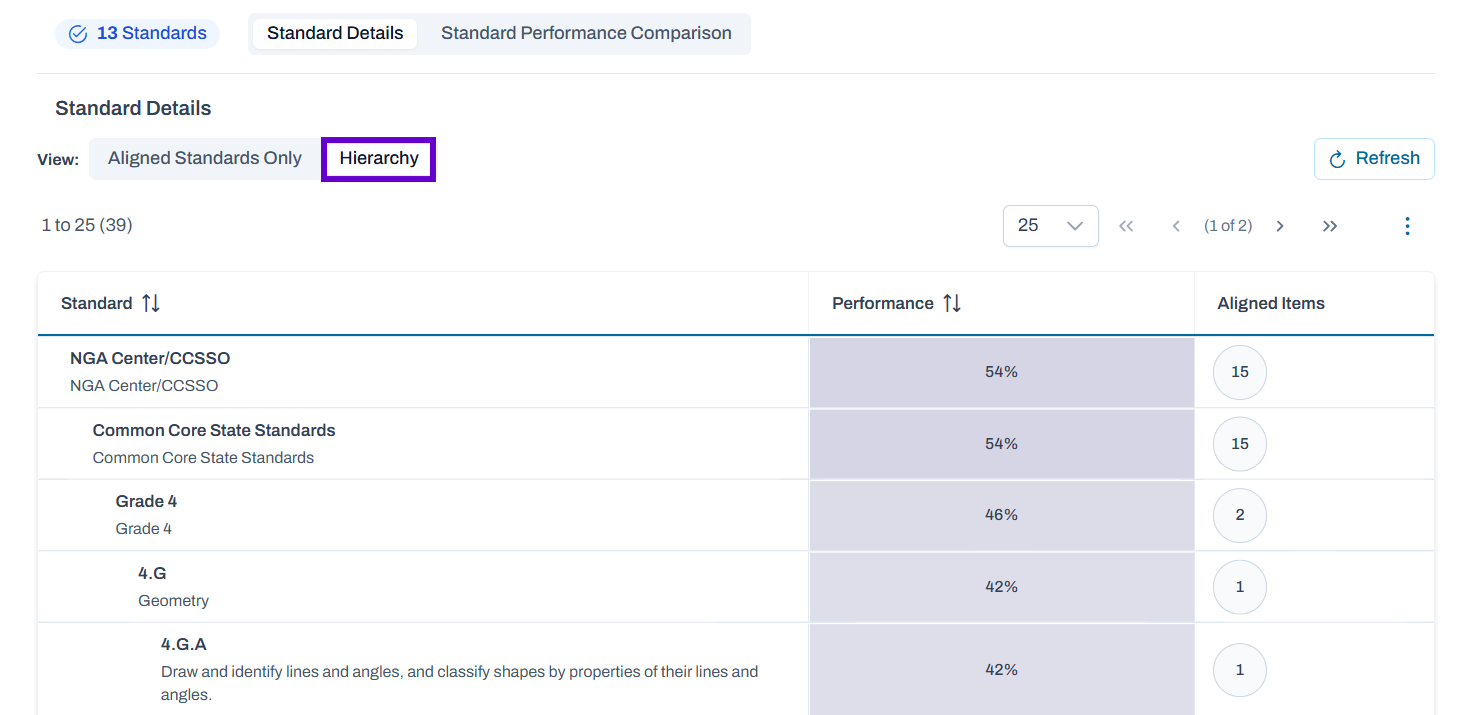The width and height of the screenshot is (1468, 715).
Task: Open the rows-per-page dropdown showing 25
Action: [x=1050, y=226]
